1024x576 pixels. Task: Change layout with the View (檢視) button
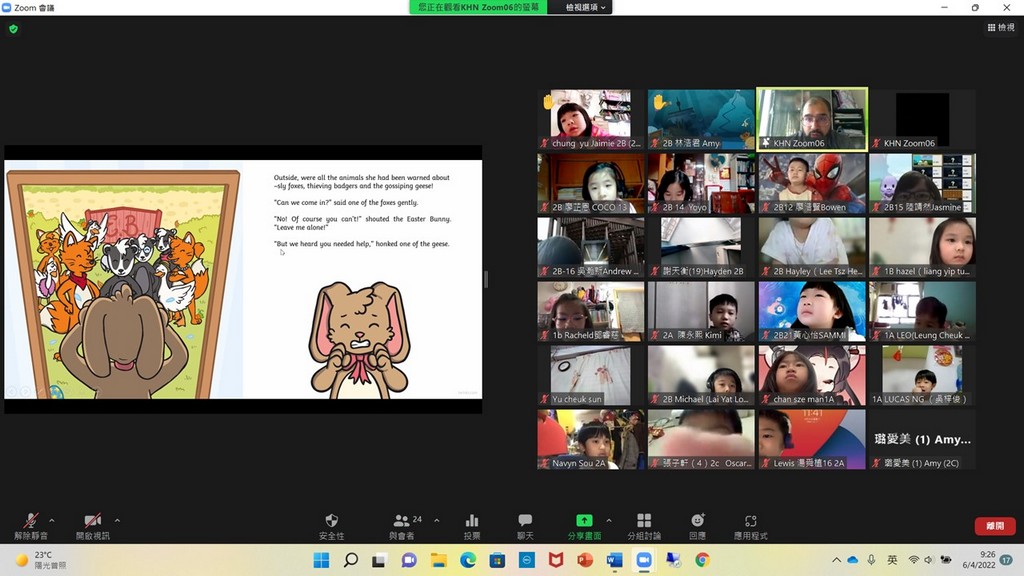click(1001, 27)
